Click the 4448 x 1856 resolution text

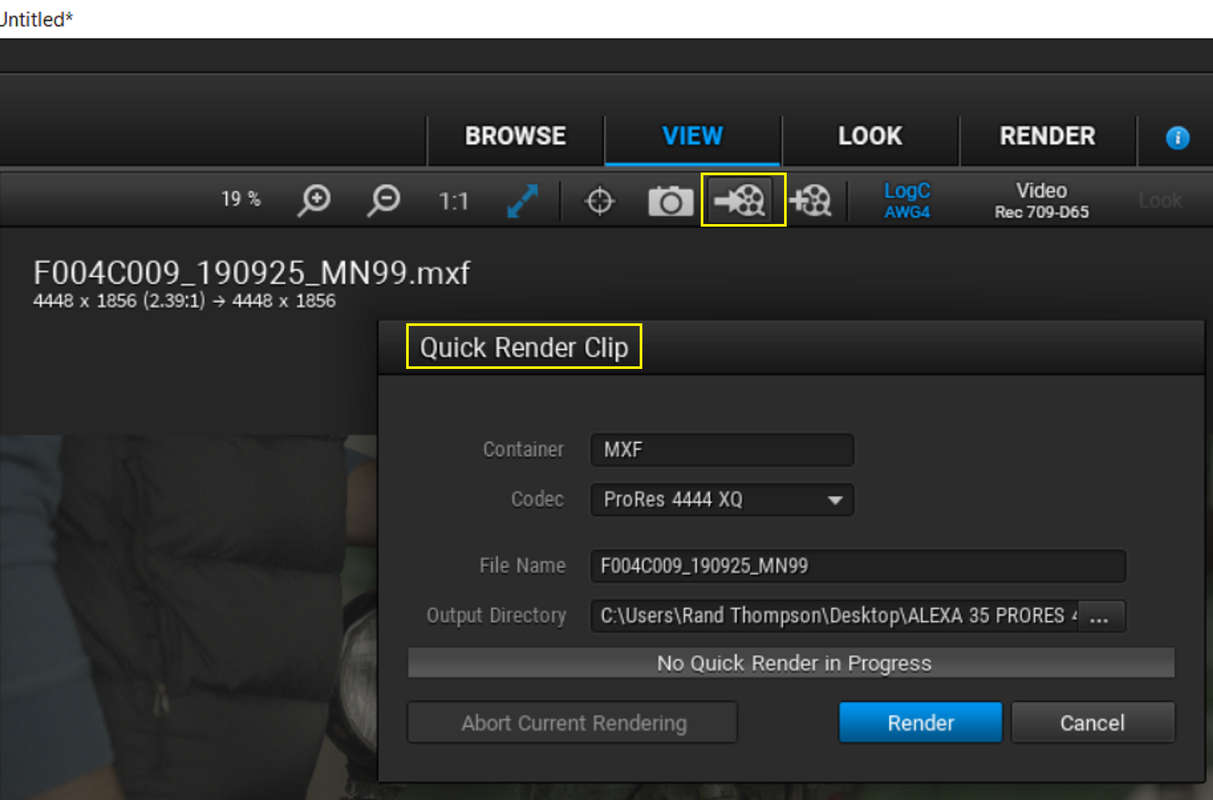tap(185, 301)
